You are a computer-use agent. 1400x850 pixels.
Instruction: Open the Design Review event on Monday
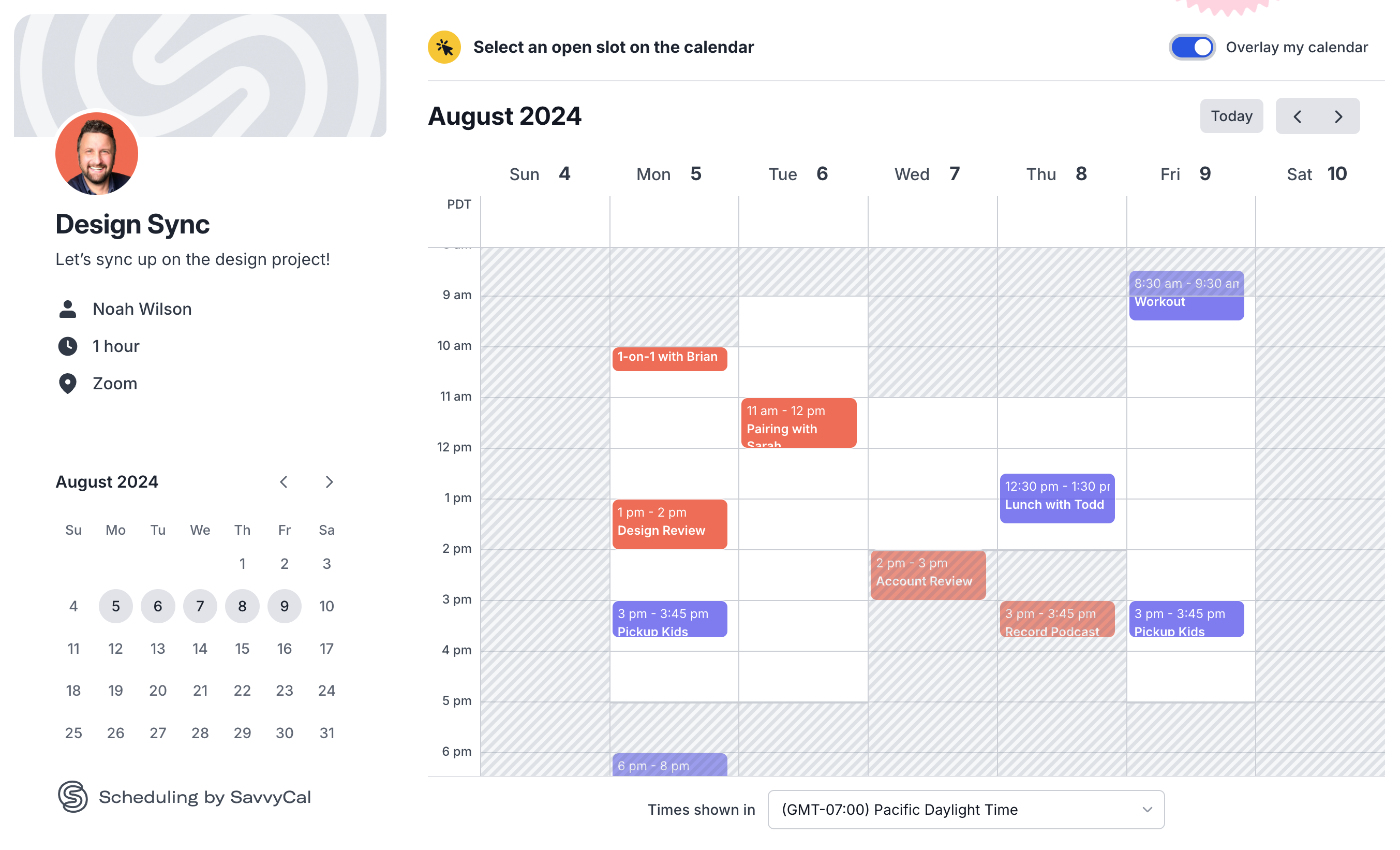(x=669, y=524)
